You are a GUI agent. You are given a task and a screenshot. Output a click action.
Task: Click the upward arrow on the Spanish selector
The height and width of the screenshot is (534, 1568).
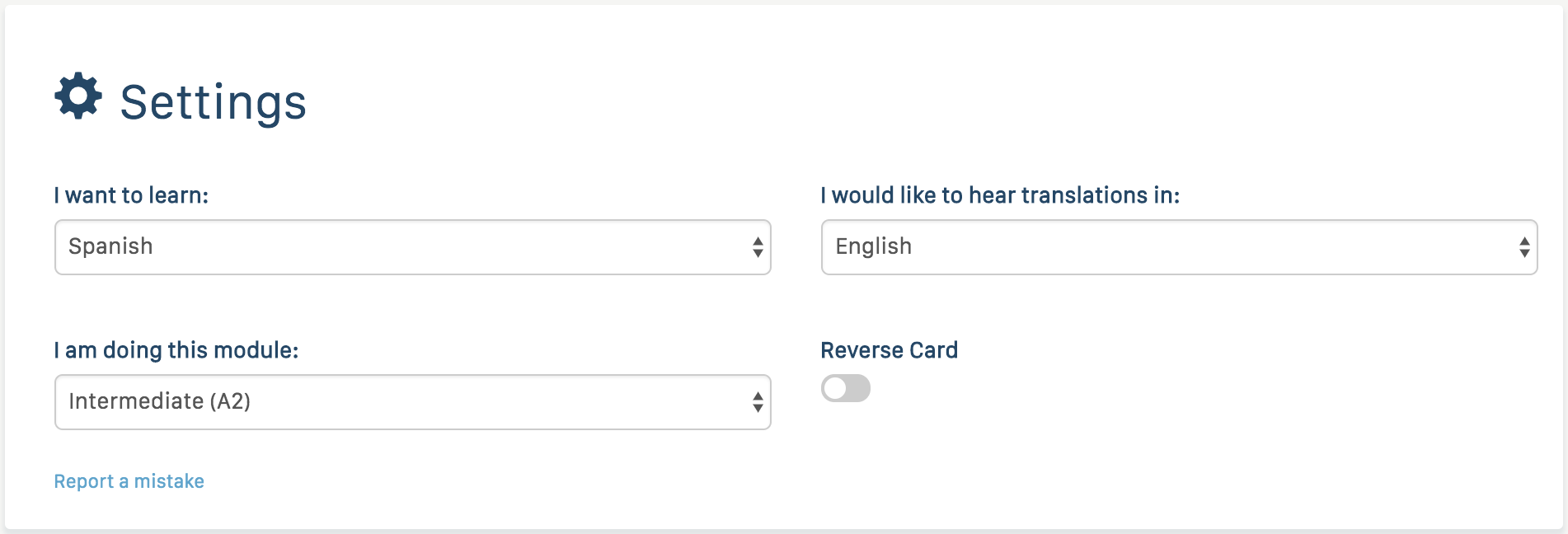(x=758, y=241)
